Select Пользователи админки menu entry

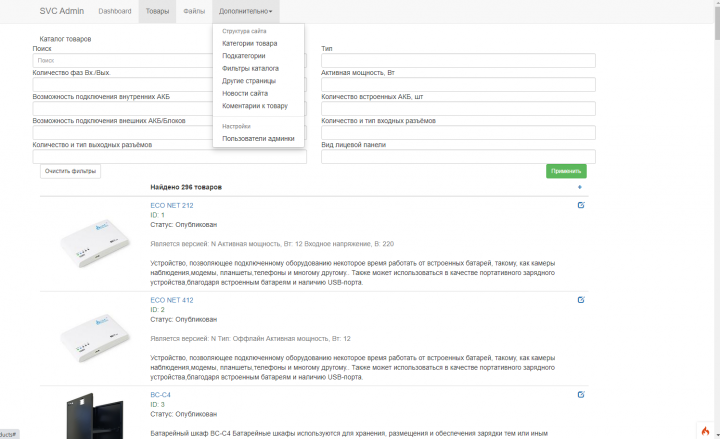click(258, 138)
